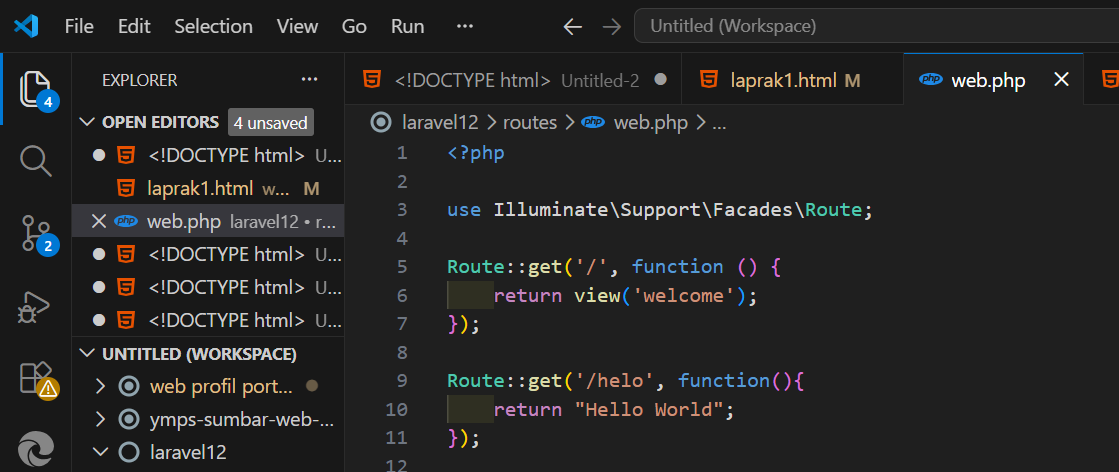This screenshot has width=1119, height=472.
Task: Show more menu items via ellipsis
Action: (x=465, y=26)
